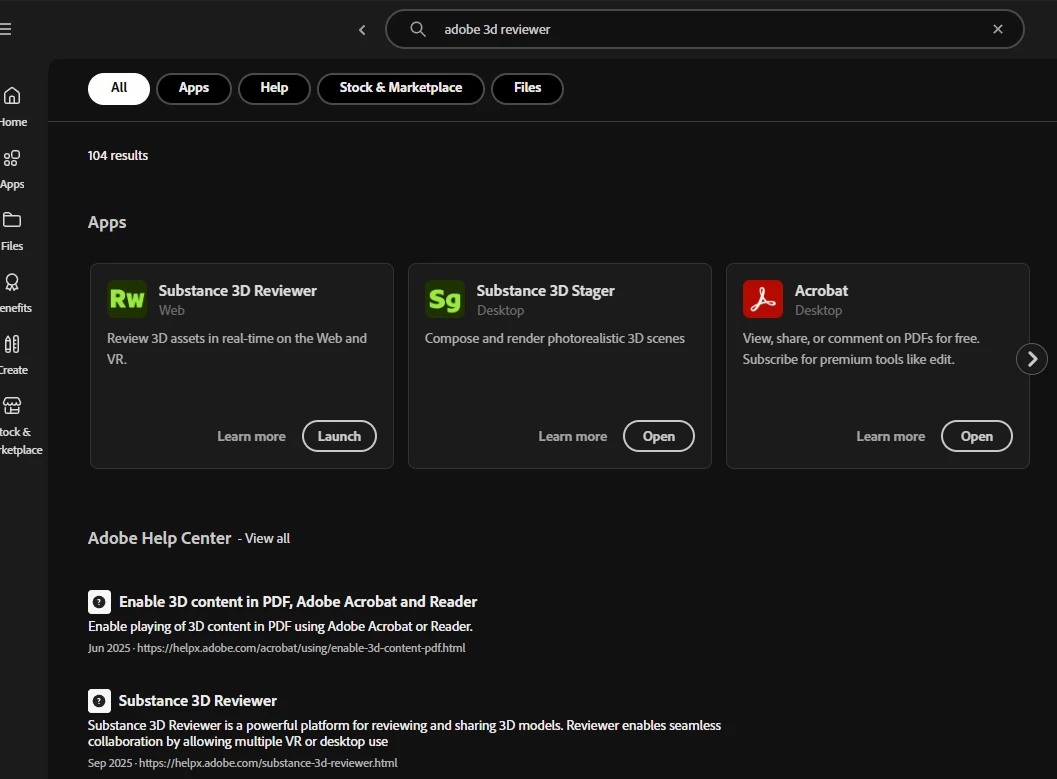Launch Substance 3D Reviewer

point(339,436)
